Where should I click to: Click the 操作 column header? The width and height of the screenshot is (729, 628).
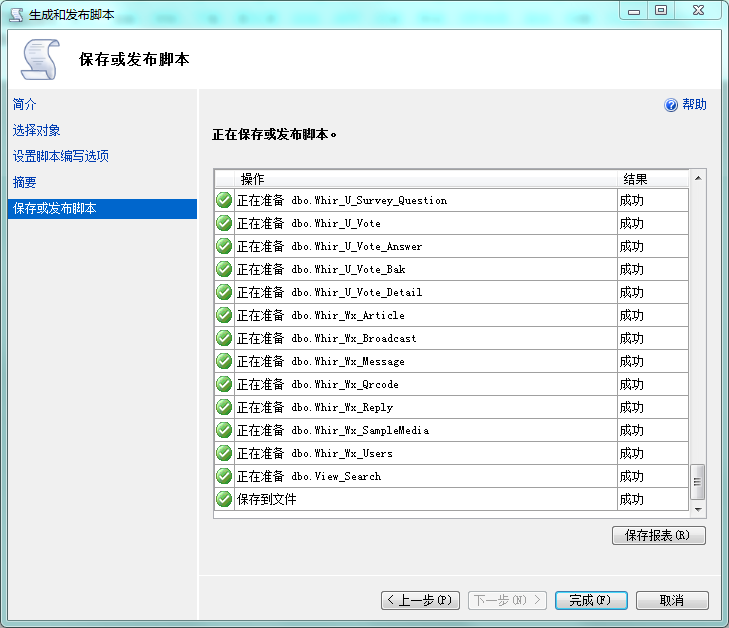(x=253, y=179)
